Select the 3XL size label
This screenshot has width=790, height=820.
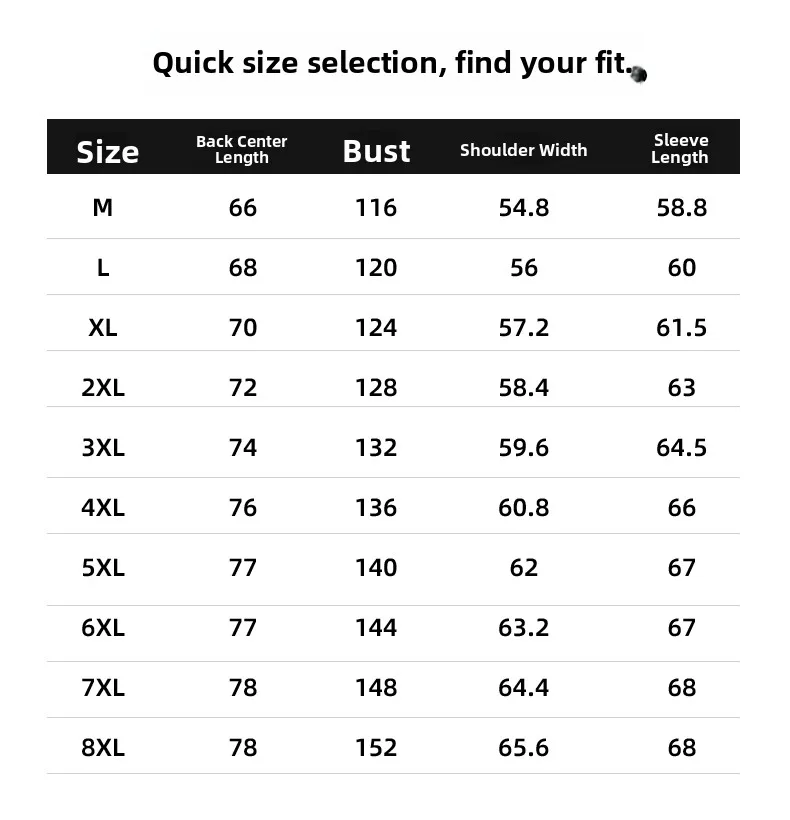click(103, 448)
